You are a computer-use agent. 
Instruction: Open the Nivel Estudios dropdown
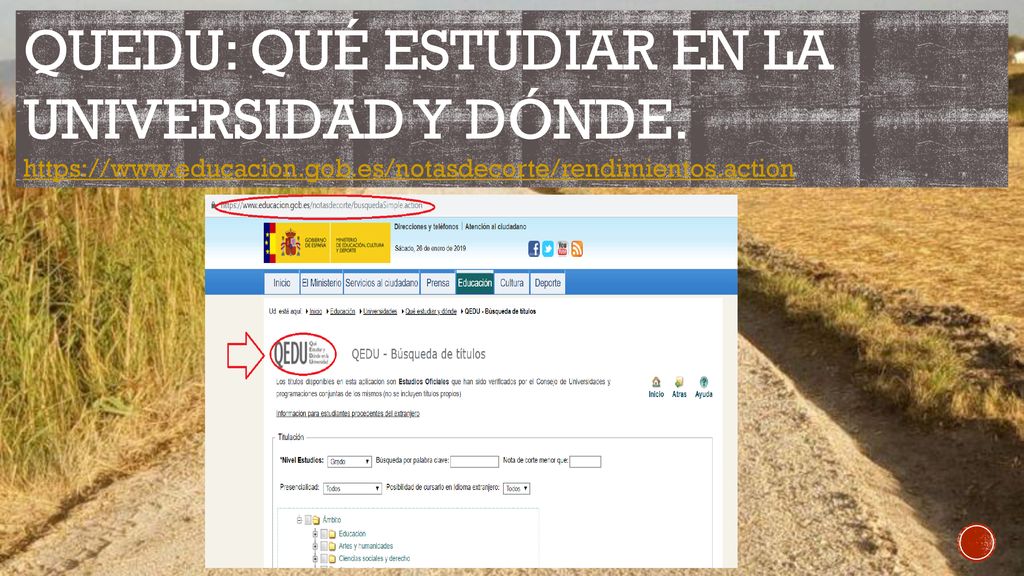click(x=349, y=462)
